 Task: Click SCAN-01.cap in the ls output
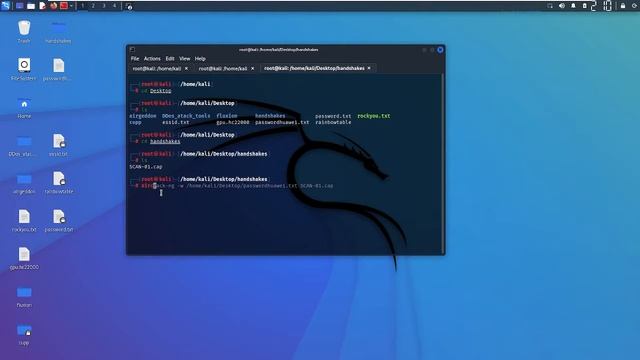click(146, 167)
